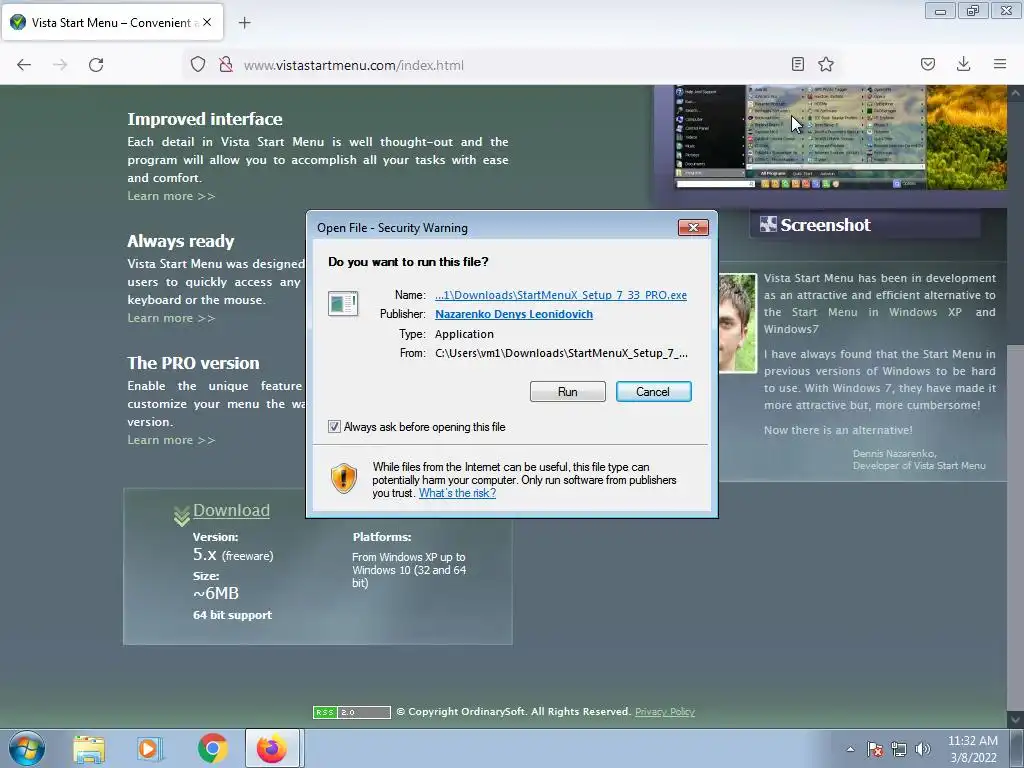The height and width of the screenshot is (768, 1024).
Task: Click the Improved interface heading
Action: pyautogui.click(x=205, y=120)
